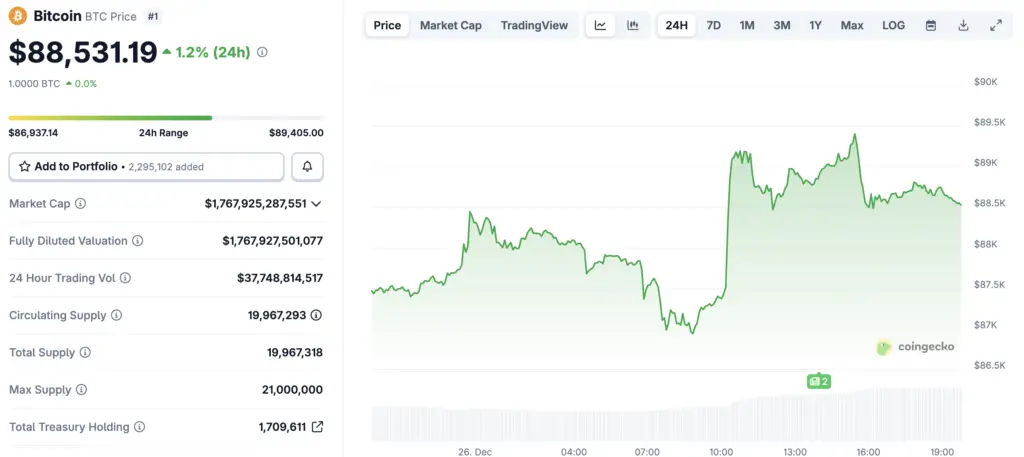This screenshot has height=457, width=1024.
Task: Switch to line chart view icon
Action: click(600, 25)
